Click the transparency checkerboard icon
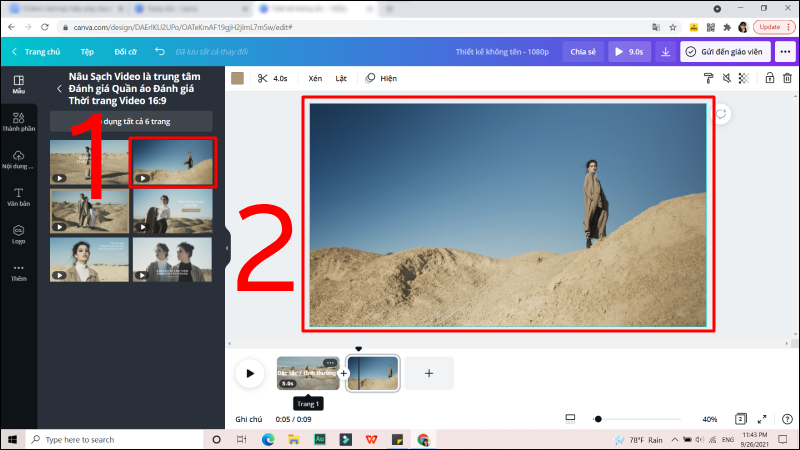The image size is (800, 450). 744,78
